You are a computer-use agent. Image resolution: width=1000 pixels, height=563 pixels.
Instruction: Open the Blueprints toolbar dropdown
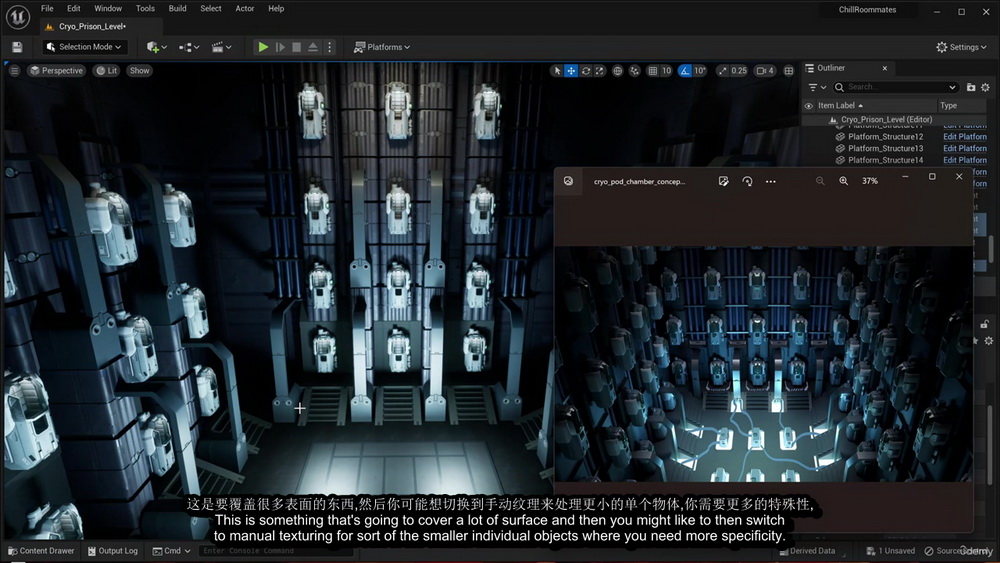[189, 47]
